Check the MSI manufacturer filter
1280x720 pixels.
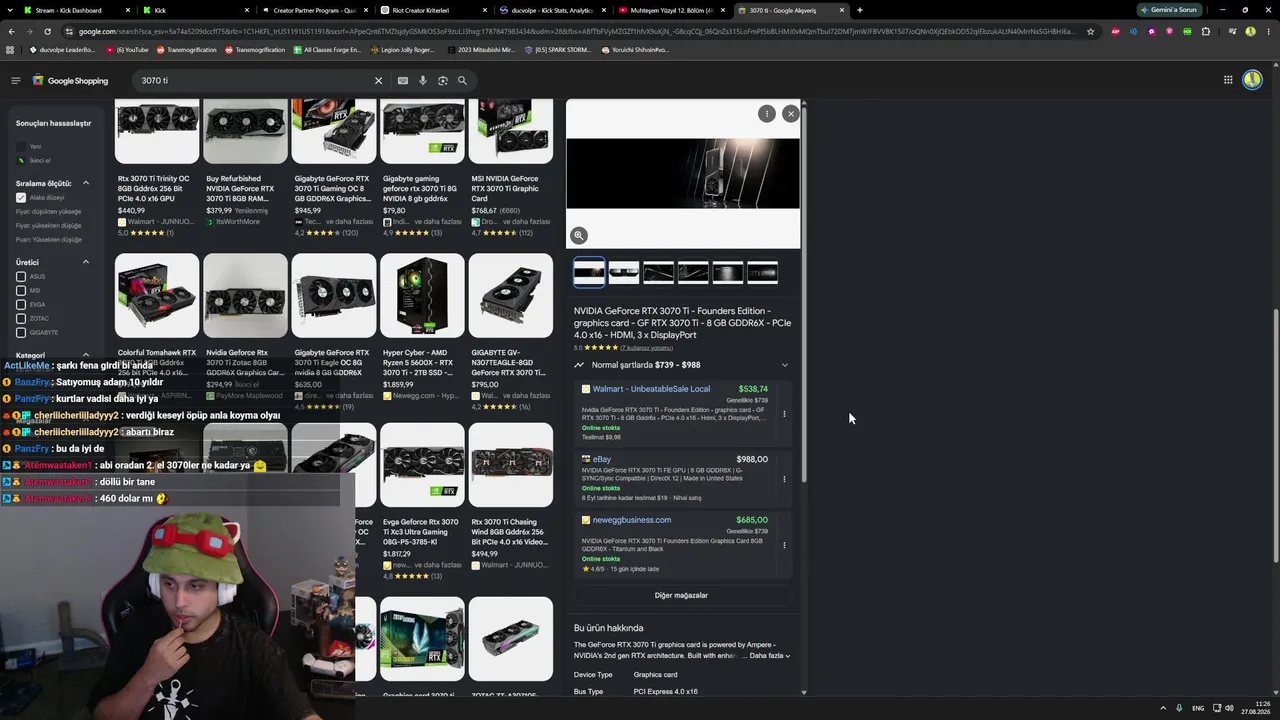[x=21, y=291]
